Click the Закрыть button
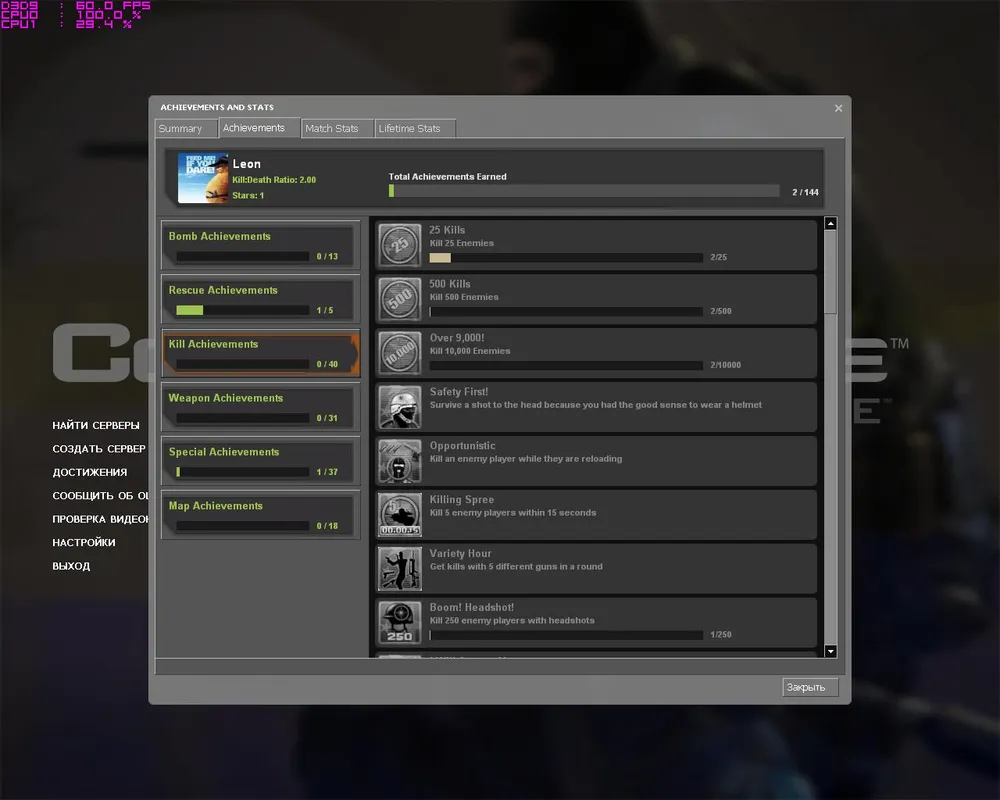The height and width of the screenshot is (800, 1000). 809,687
